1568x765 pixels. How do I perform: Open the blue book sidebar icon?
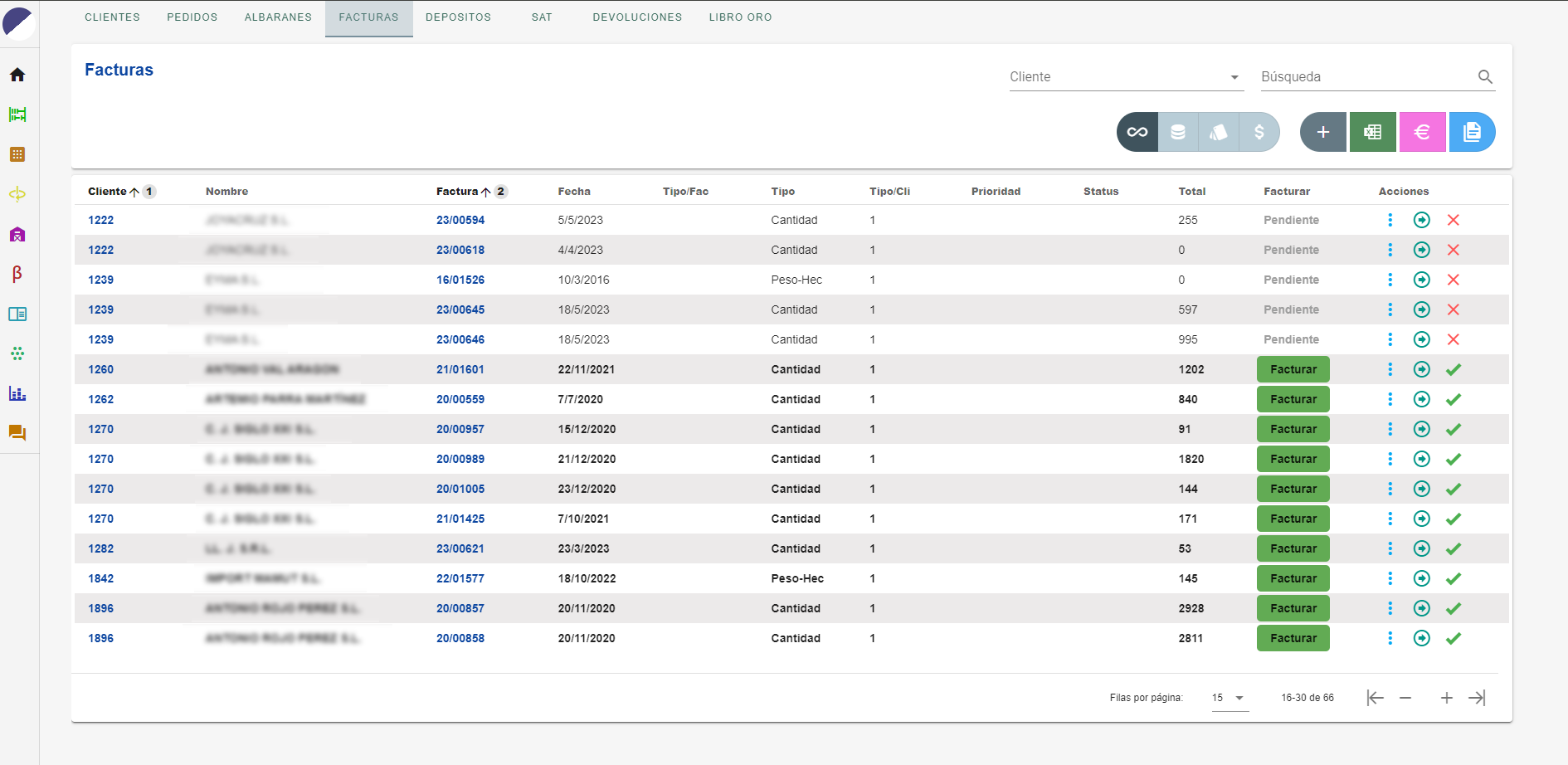(x=17, y=314)
